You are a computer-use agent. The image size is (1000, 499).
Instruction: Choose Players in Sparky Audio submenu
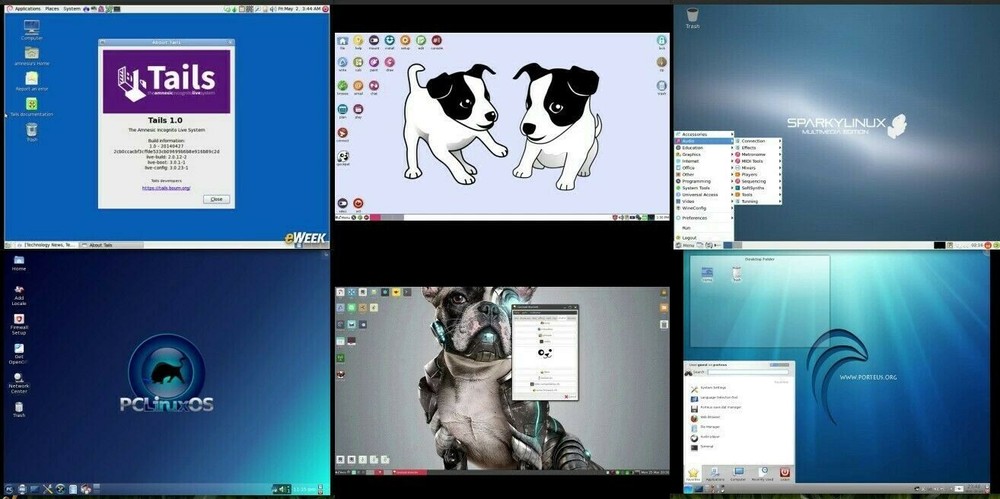758,175
